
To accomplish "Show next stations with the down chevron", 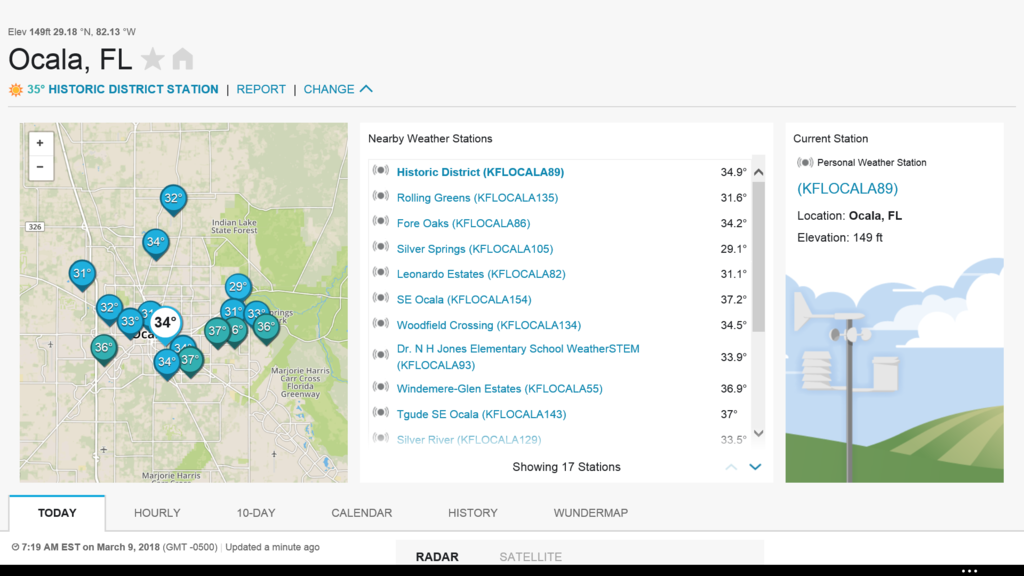I will click(x=755, y=467).
